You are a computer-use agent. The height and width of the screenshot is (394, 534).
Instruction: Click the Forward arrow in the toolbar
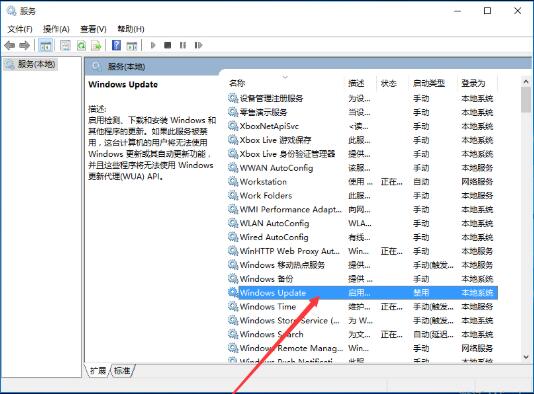[x=25, y=45]
